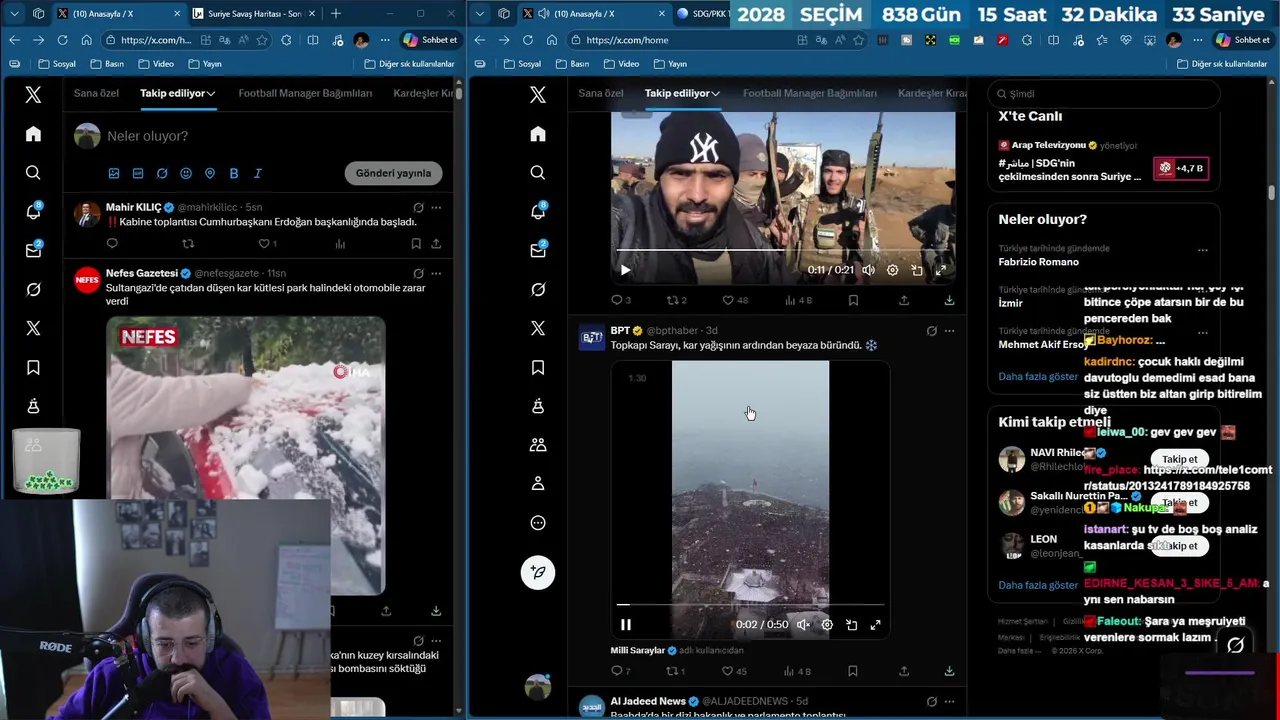Click Daha fazla göster under Neler oluyor
The image size is (1280, 720).
[x=1038, y=377]
